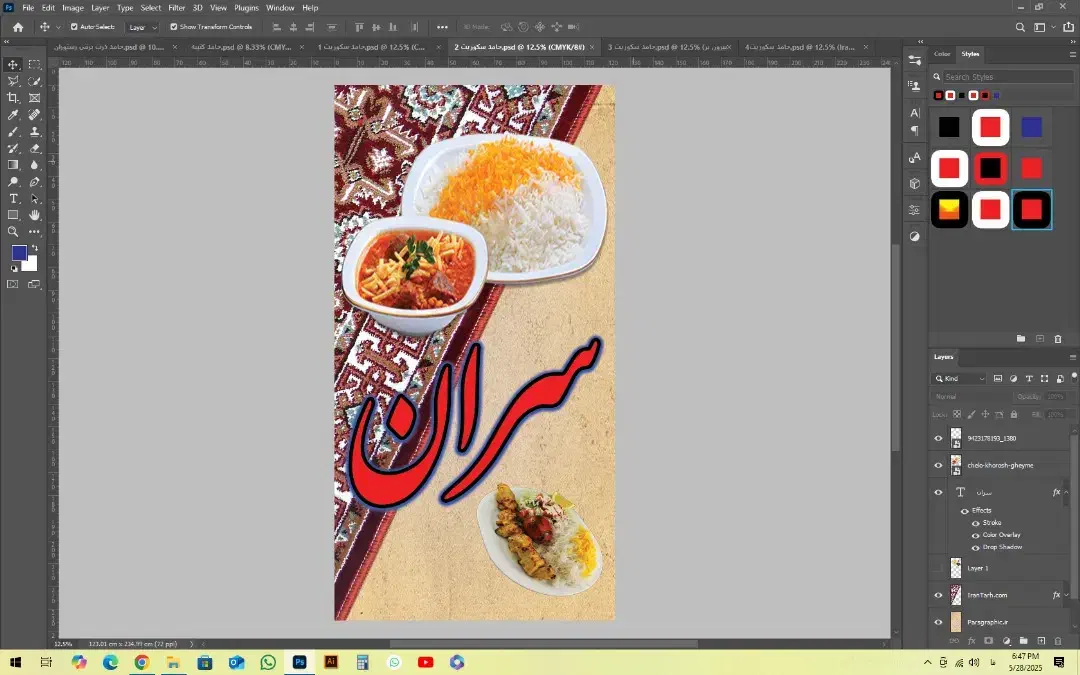This screenshot has height=675, width=1080.
Task: Open the Image menu
Action: (x=73, y=8)
